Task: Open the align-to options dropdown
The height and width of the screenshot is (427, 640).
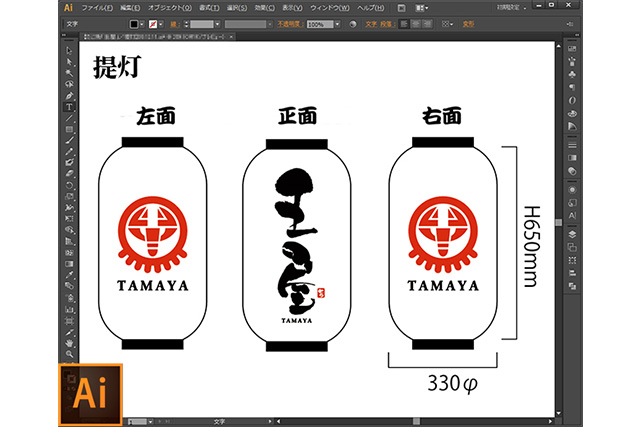Action: pos(448,24)
